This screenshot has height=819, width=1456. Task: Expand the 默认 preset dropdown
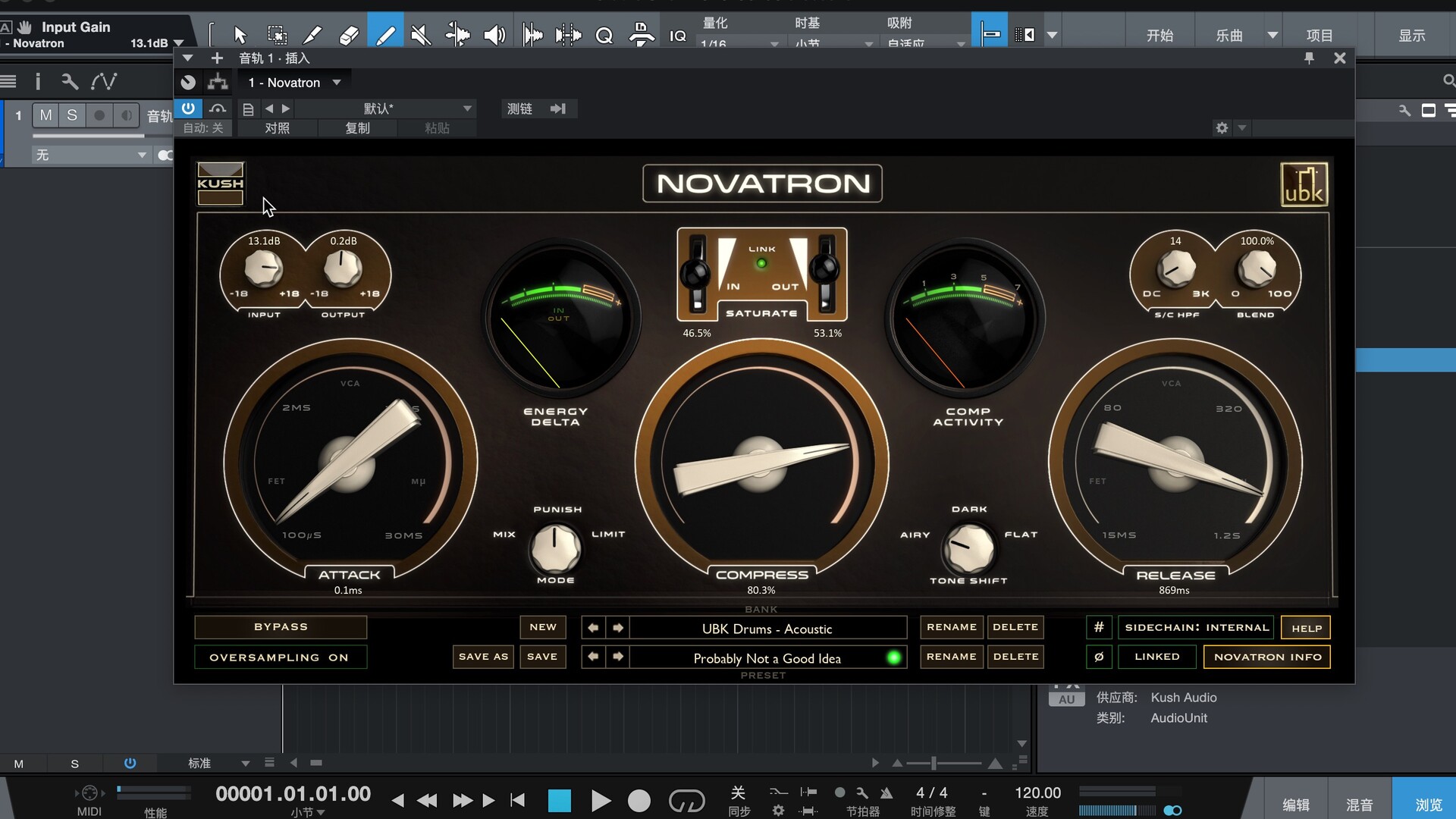pyautogui.click(x=467, y=108)
